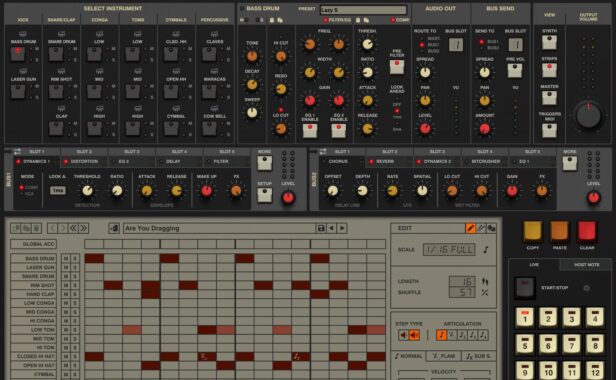Click the percent icon next to Shuffle
This screenshot has height=380, width=616.
pos(485,292)
